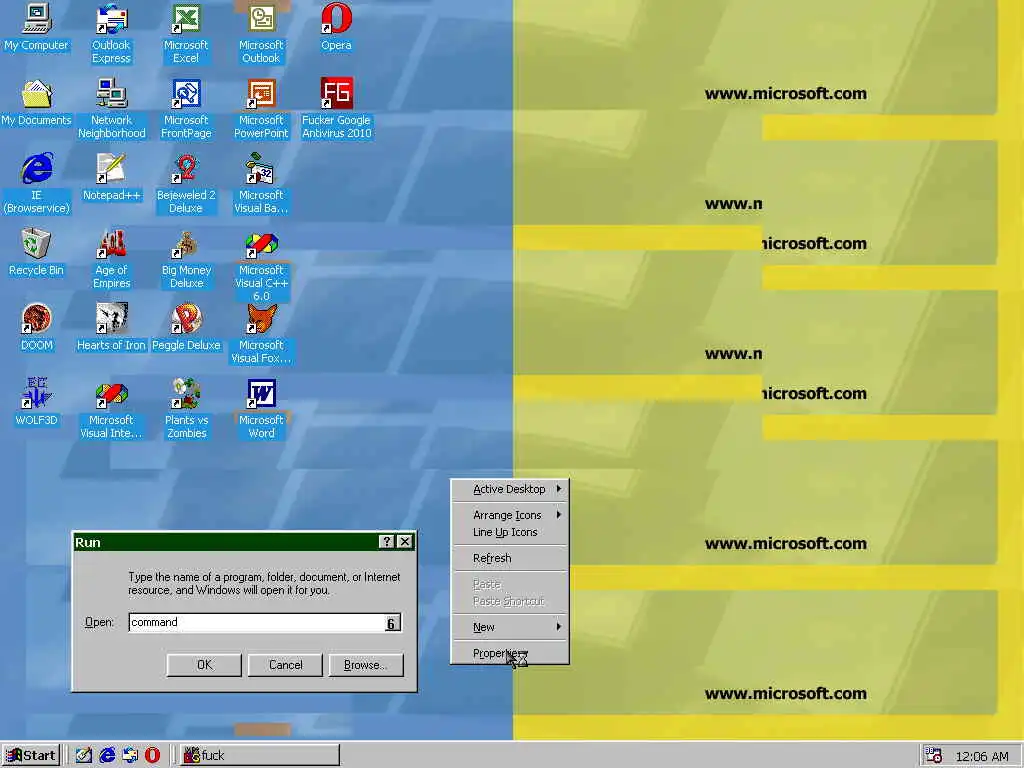Close the Run dialog
1024x768 pixels.
click(405, 541)
